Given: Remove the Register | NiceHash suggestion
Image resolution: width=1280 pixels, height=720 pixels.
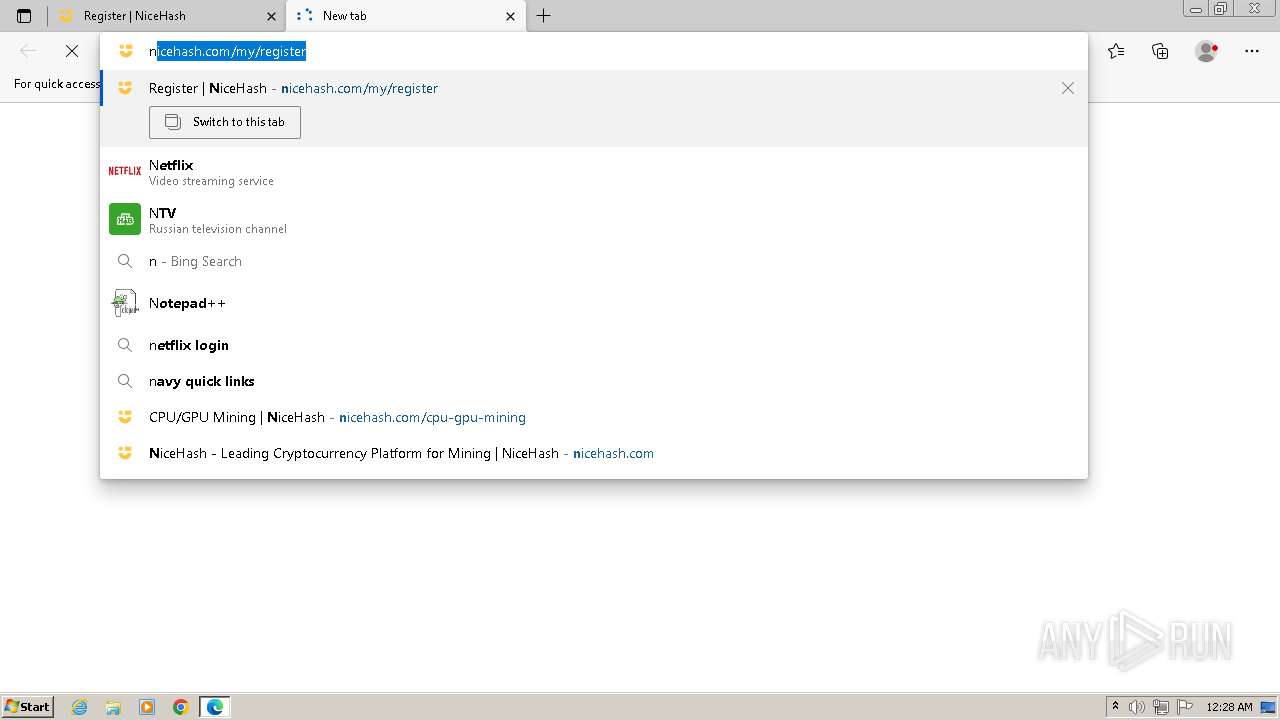Looking at the screenshot, I should [x=1068, y=88].
